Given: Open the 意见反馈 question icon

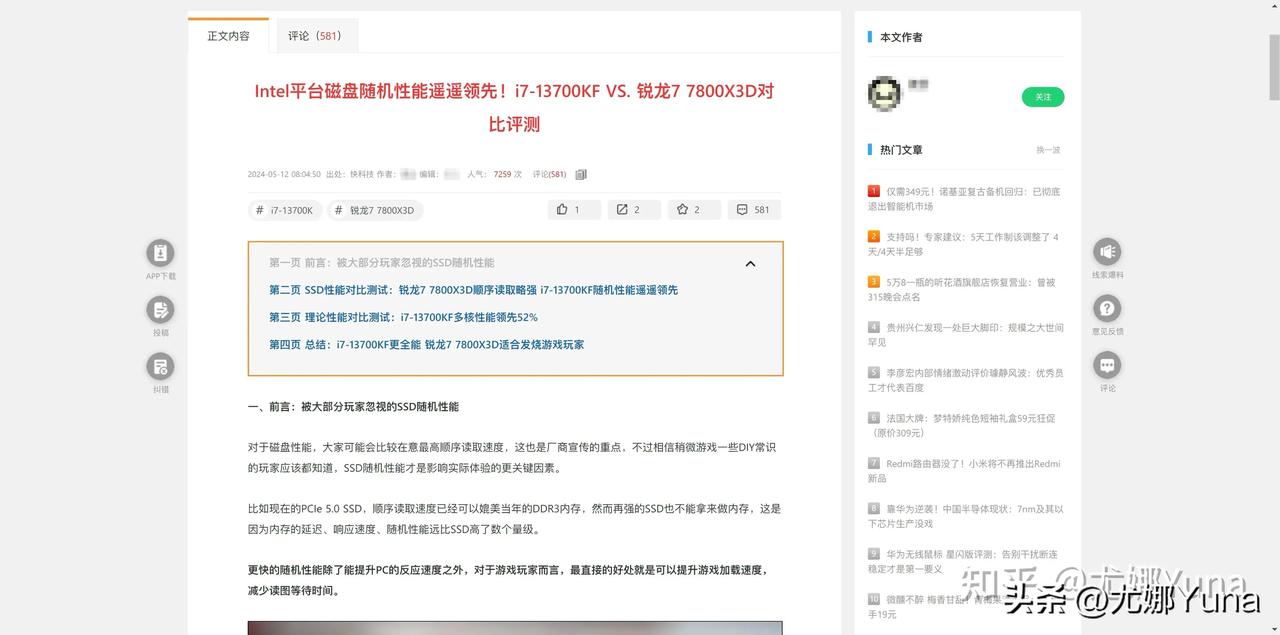Looking at the screenshot, I should coord(1107,308).
